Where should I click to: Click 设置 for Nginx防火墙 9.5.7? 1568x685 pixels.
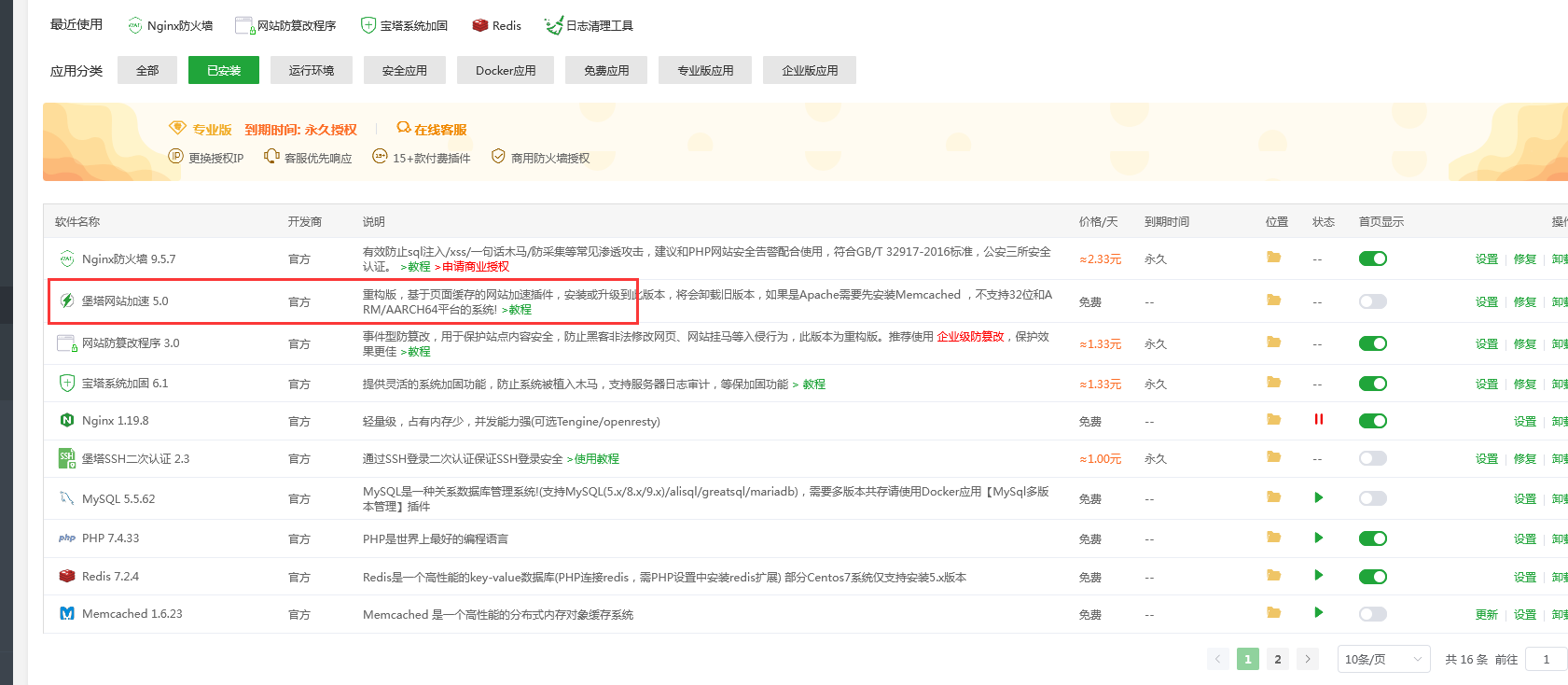coord(1487,259)
